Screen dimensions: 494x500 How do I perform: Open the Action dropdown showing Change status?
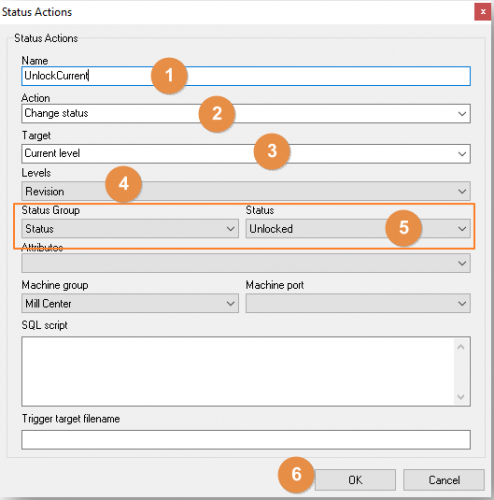pos(246,114)
